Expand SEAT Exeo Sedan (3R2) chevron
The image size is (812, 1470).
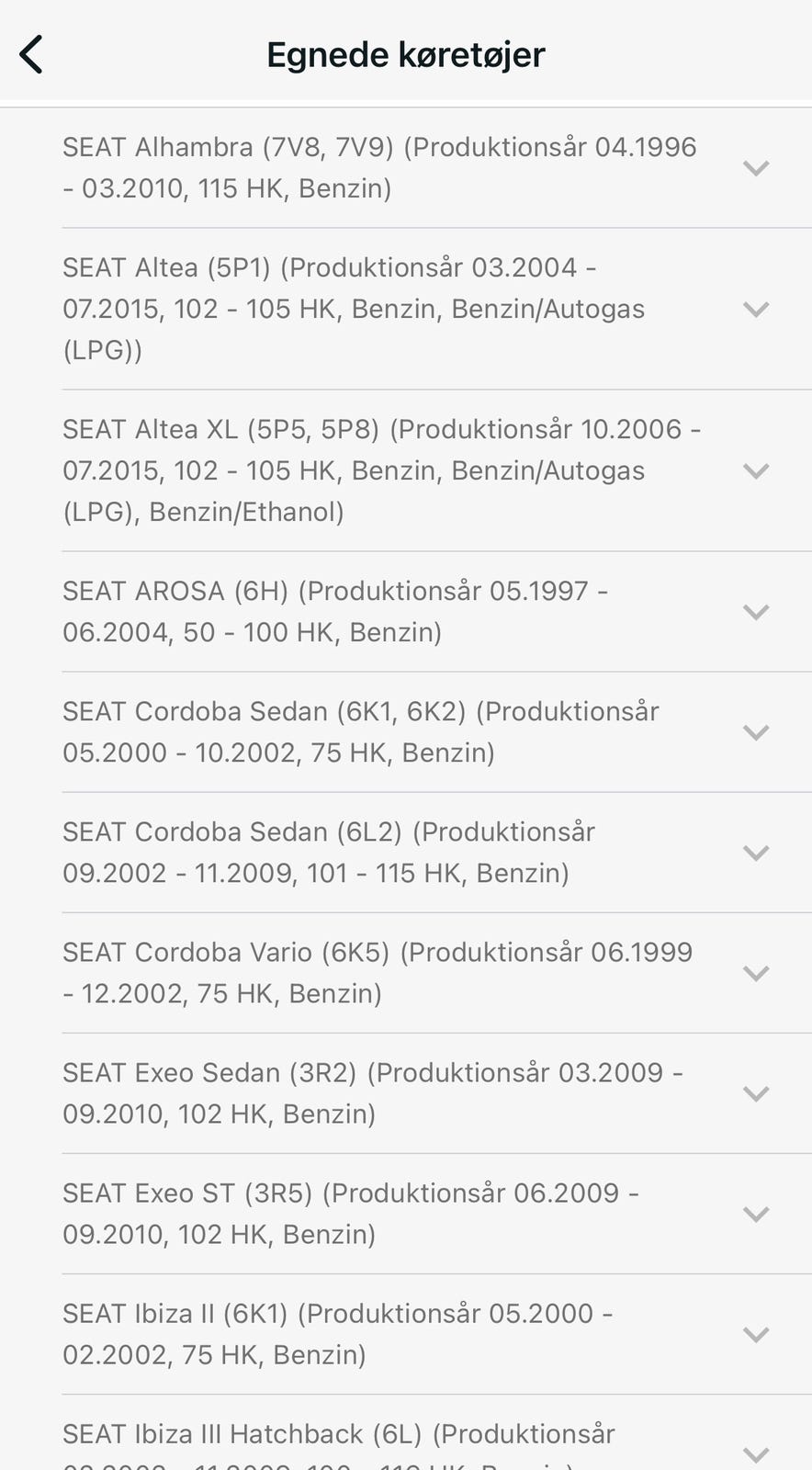coord(755,1093)
